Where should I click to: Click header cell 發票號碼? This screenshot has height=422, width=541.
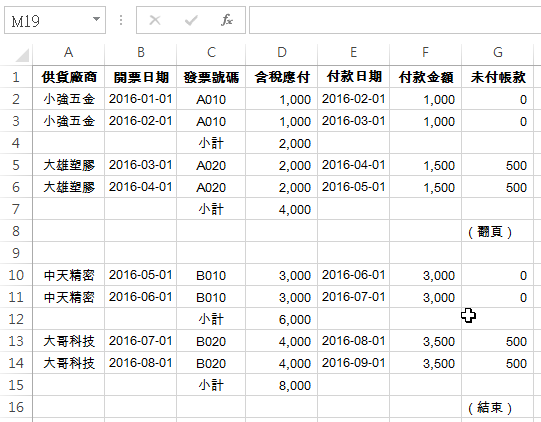coord(211,77)
